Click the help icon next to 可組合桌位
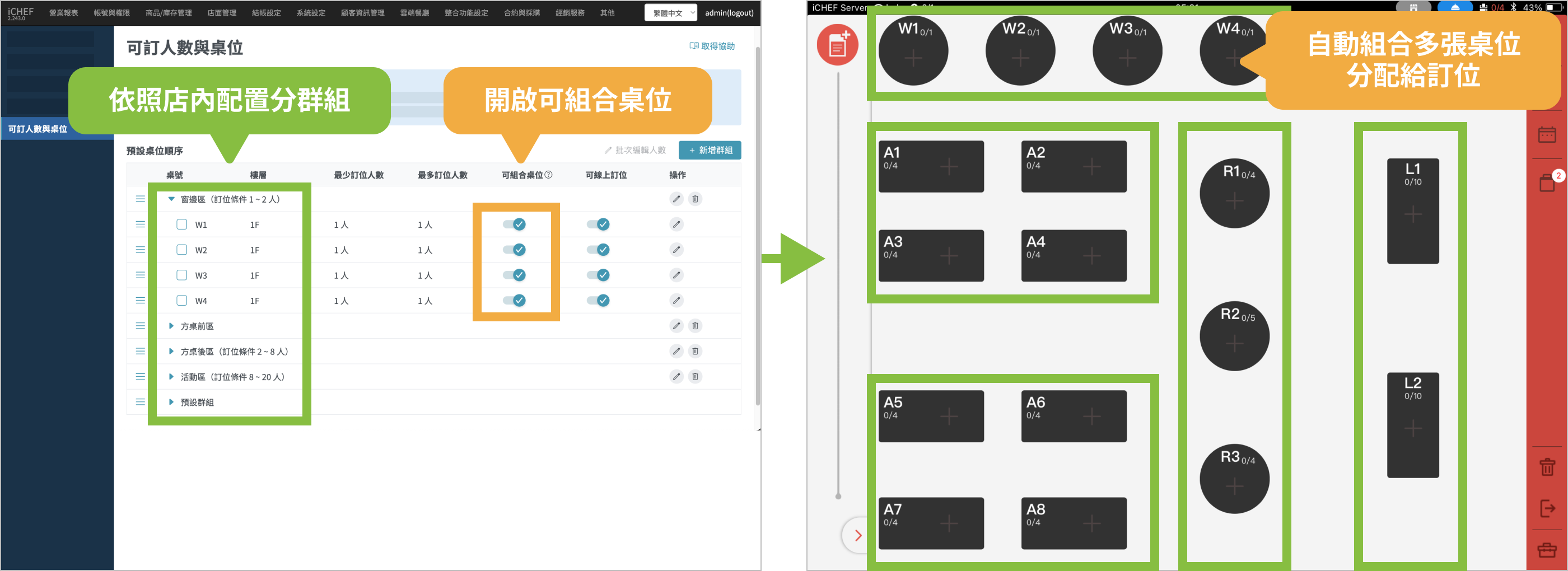The height and width of the screenshot is (571, 1568). (548, 175)
